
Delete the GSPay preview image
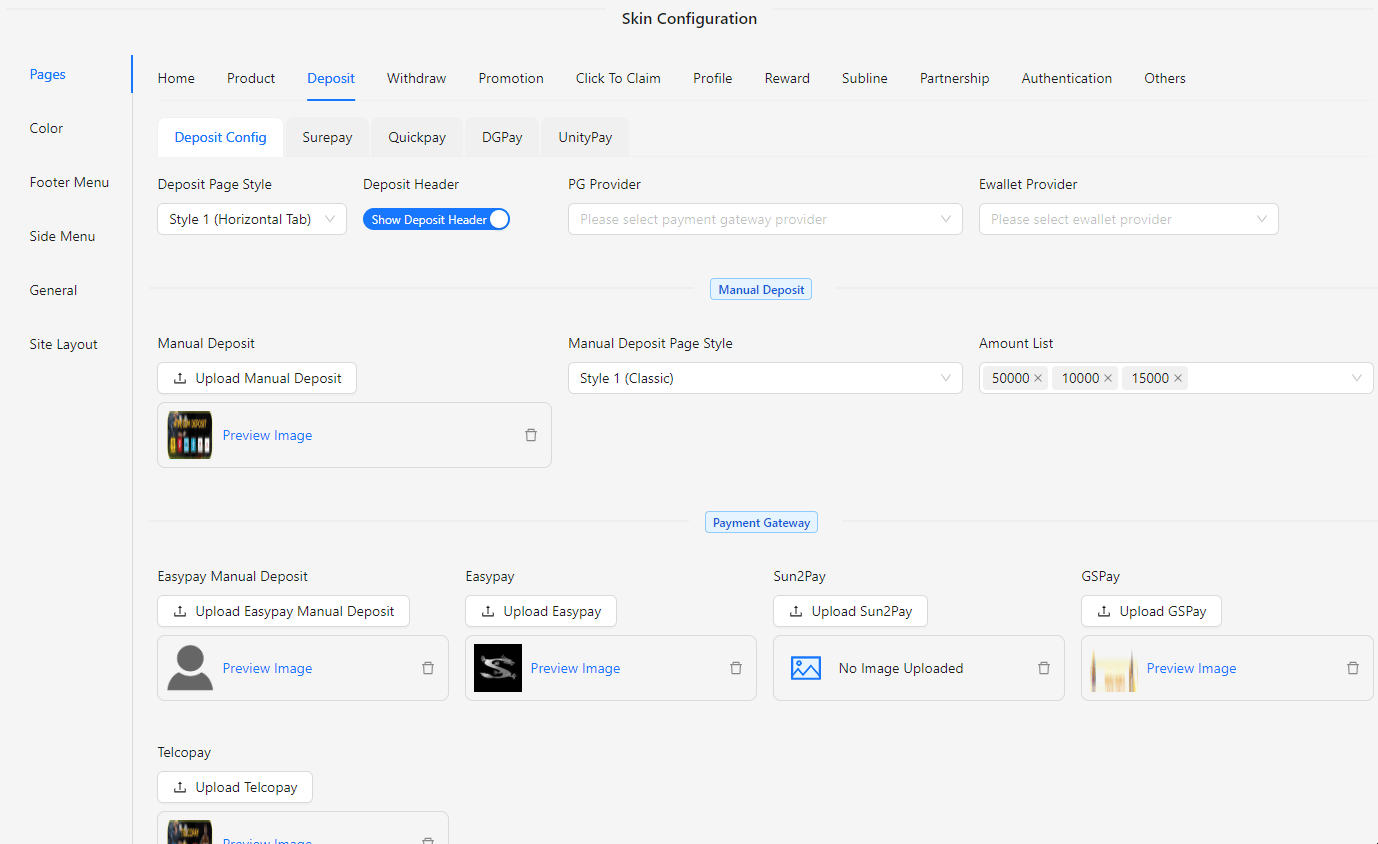click(x=1352, y=668)
